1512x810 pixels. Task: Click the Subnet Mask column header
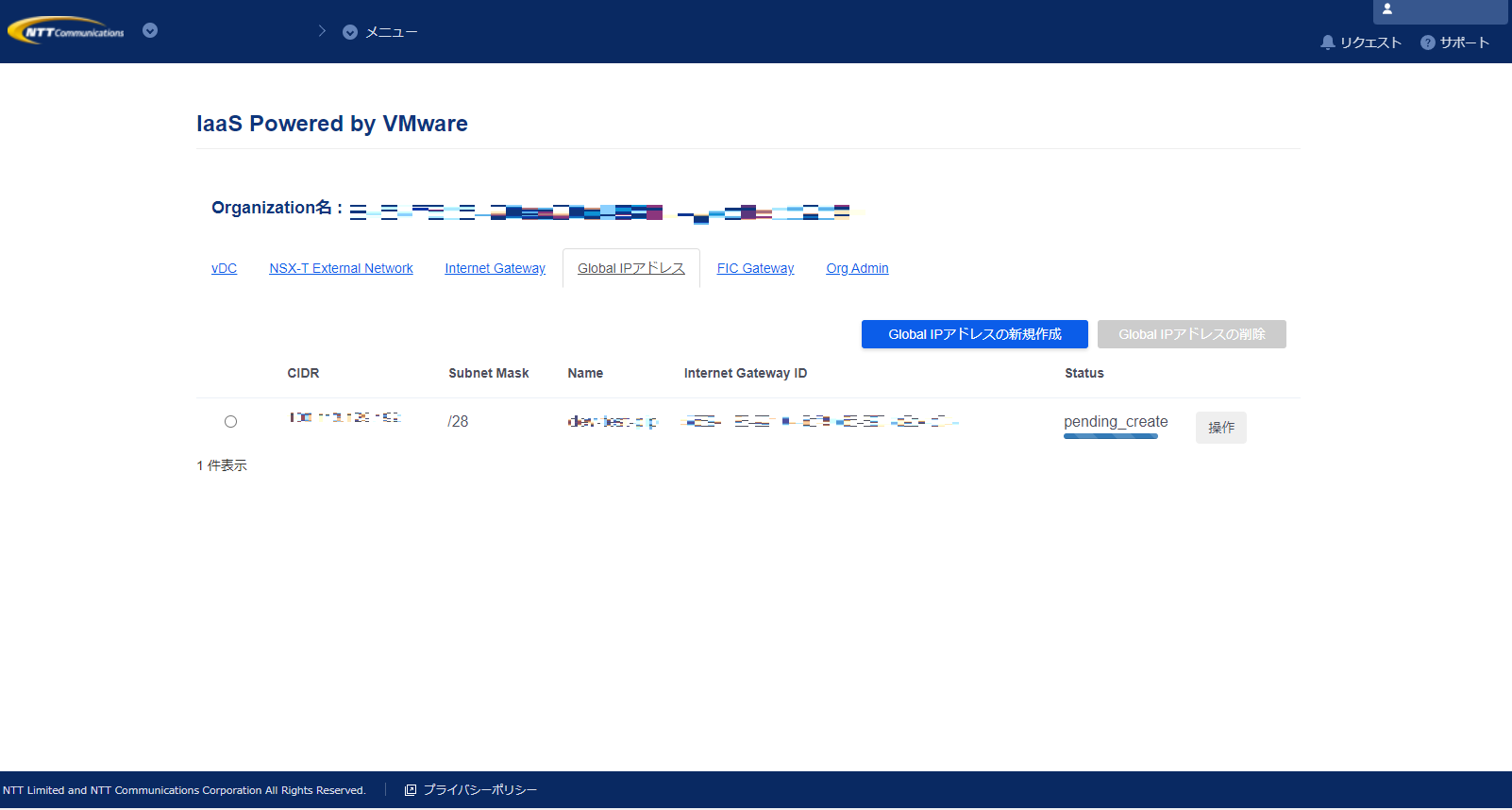pyautogui.click(x=489, y=373)
